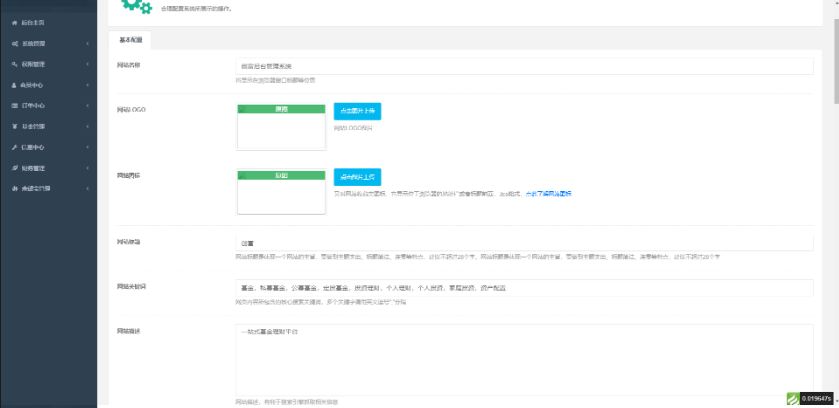This screenshot has width=839, height=408.
Task: Click the 网站标题 input containing 创富
Action: point(524,243)
